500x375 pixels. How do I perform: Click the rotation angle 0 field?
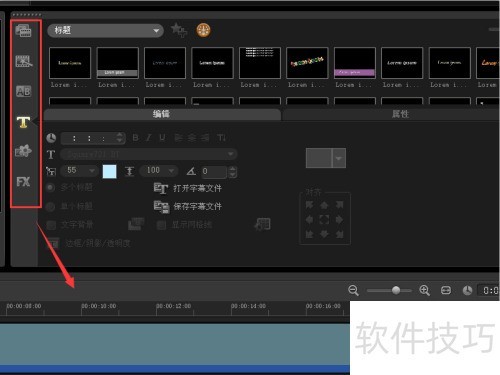coord(215,172)
